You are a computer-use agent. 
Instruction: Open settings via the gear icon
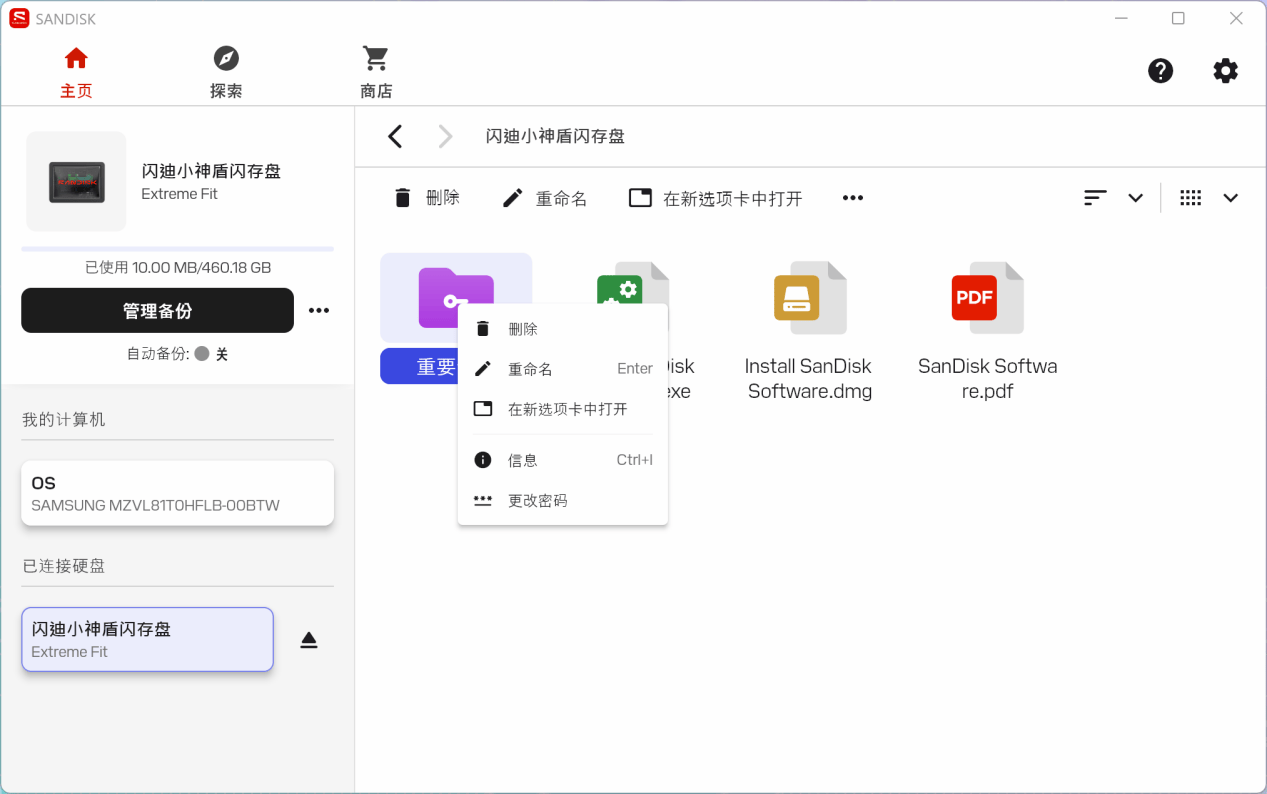(1225, 71)
